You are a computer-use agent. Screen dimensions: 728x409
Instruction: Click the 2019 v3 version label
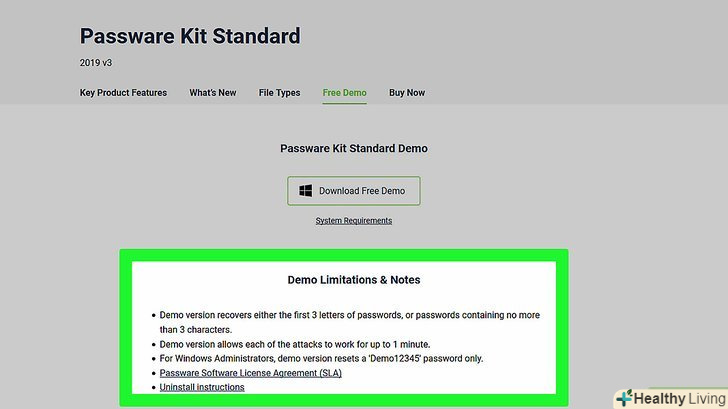point(97,63)
